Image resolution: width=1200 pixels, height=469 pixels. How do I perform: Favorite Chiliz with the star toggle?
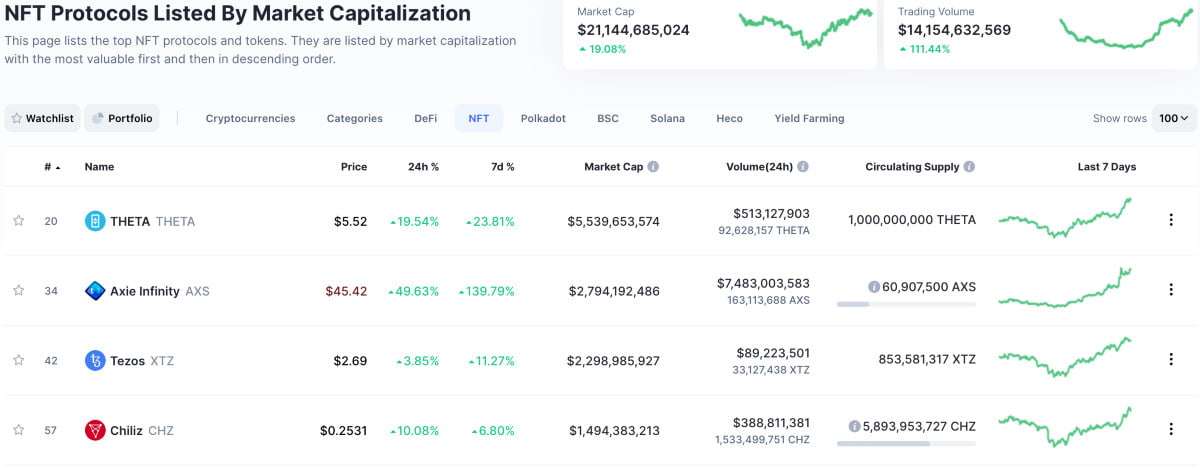tap(18, 430)
